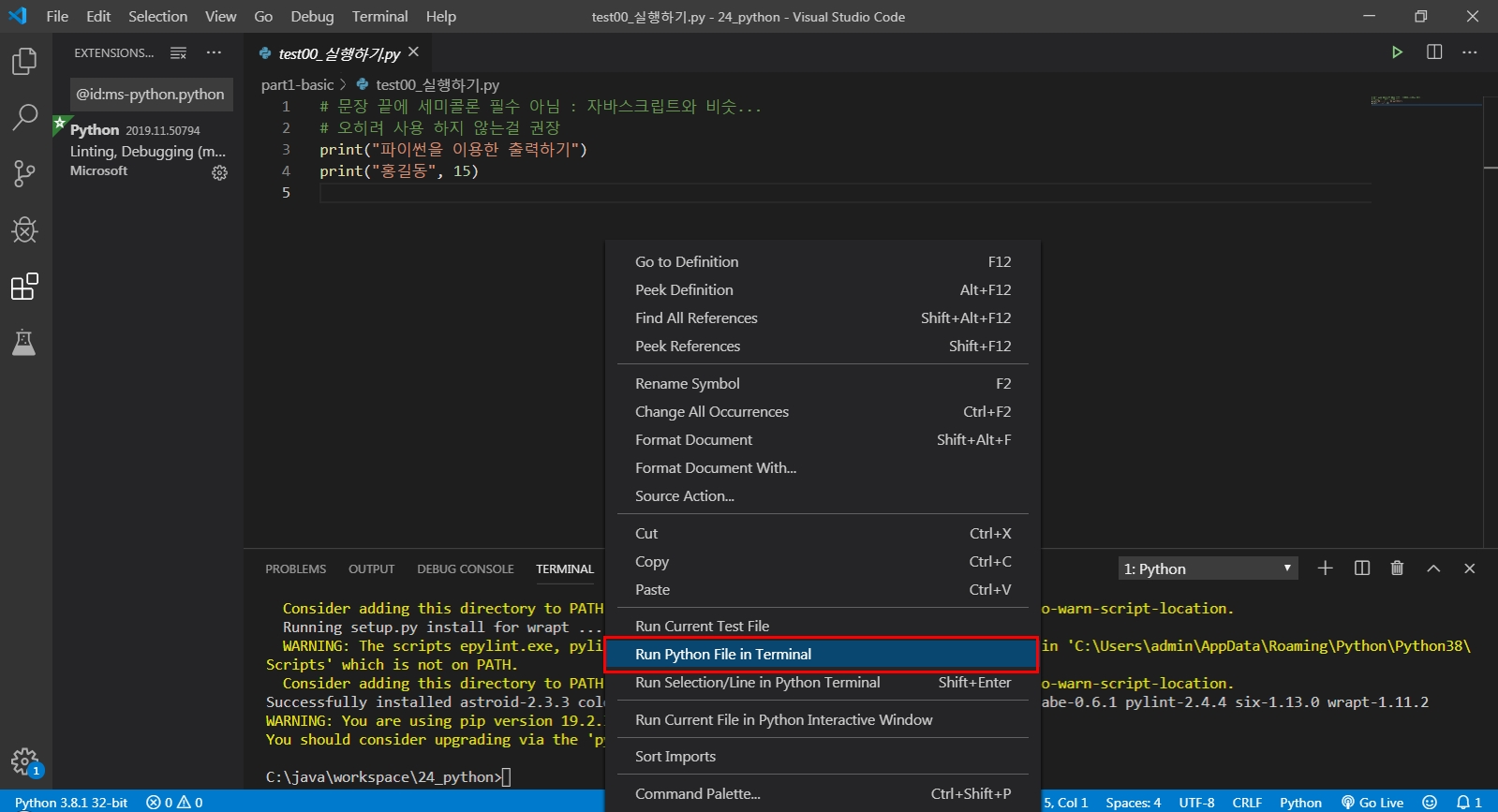Open the Help menu

coord(440,16)
